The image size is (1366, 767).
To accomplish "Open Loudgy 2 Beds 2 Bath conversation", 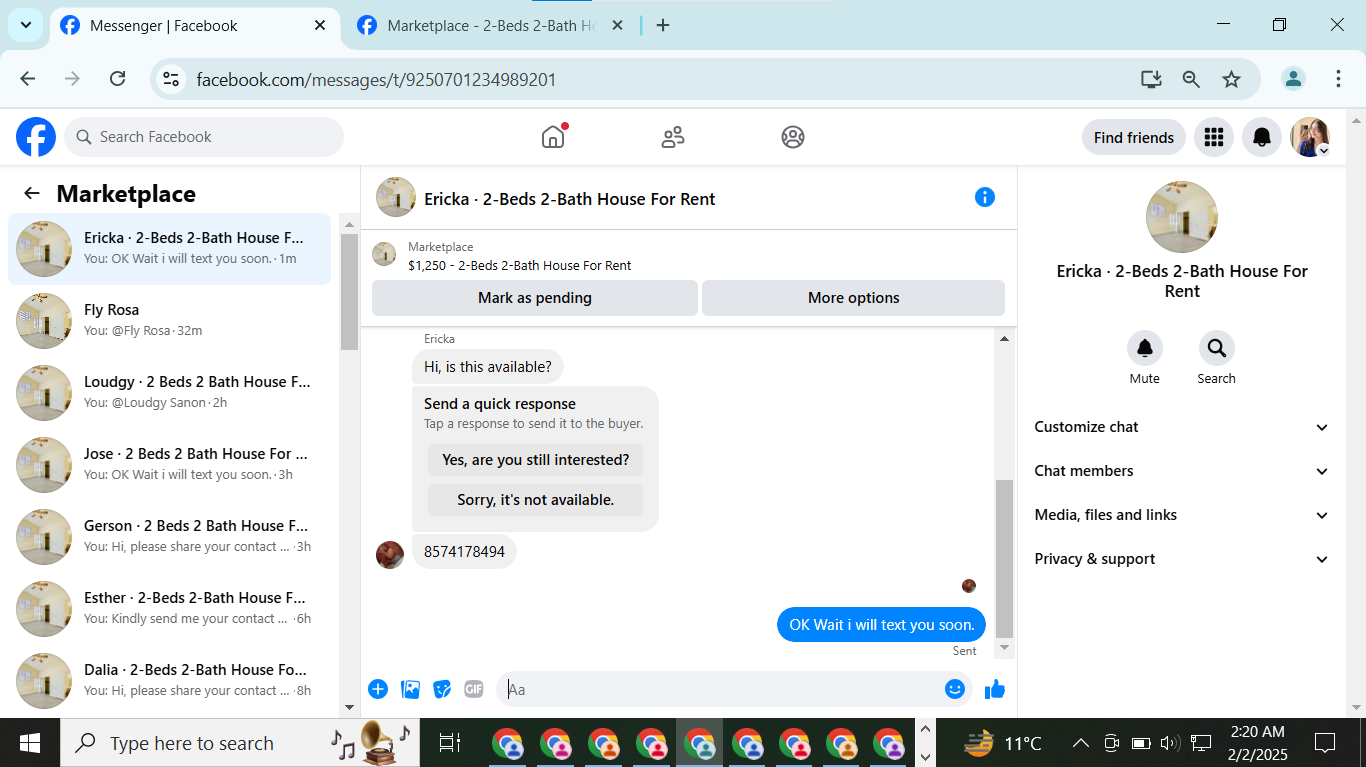I will point(170,393).
